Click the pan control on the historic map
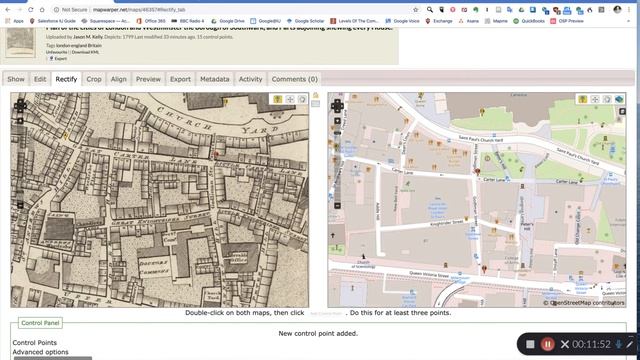Image resolution: width=640 pixels, height=360 pixels. point(20,106)
